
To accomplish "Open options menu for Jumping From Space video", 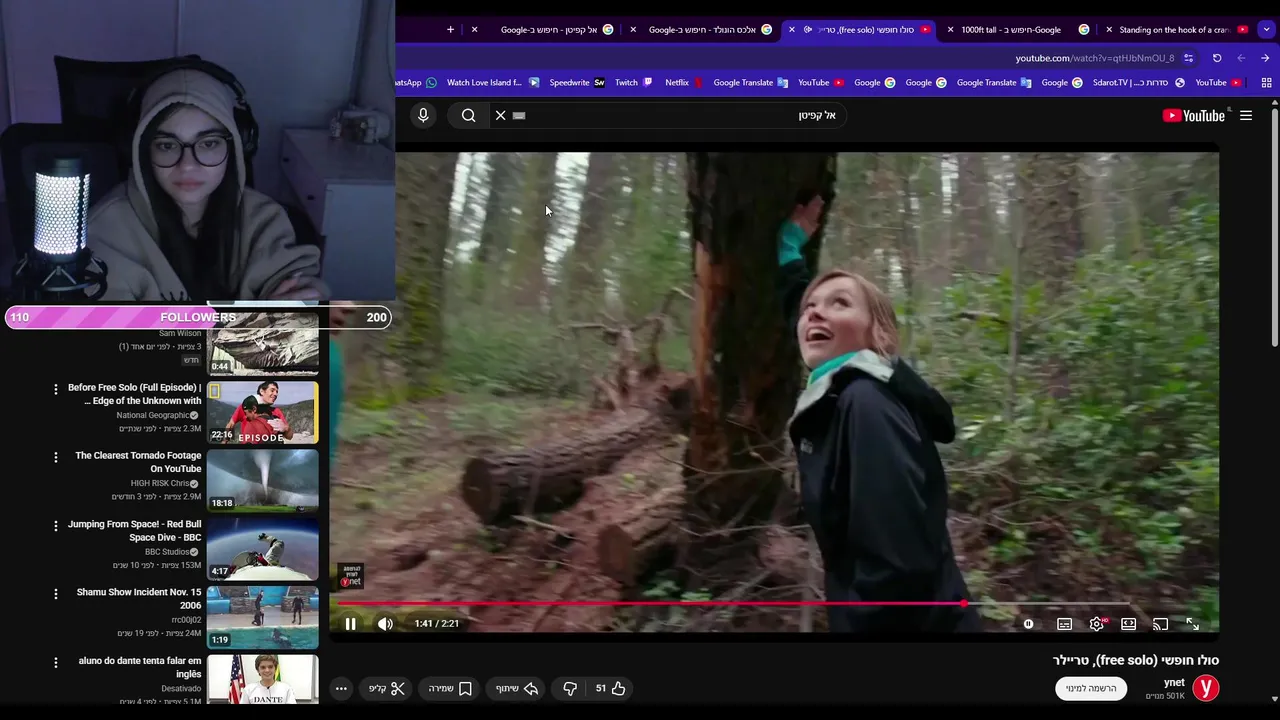I will (x=56, y=526).
